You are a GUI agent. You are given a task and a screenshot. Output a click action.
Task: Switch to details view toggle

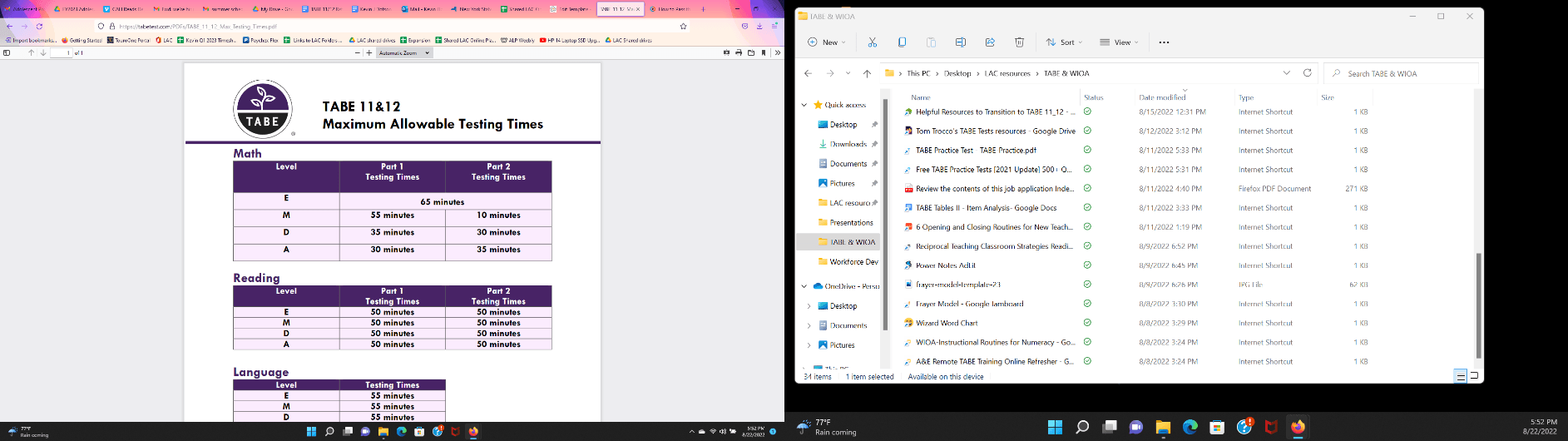point(1461,376)
